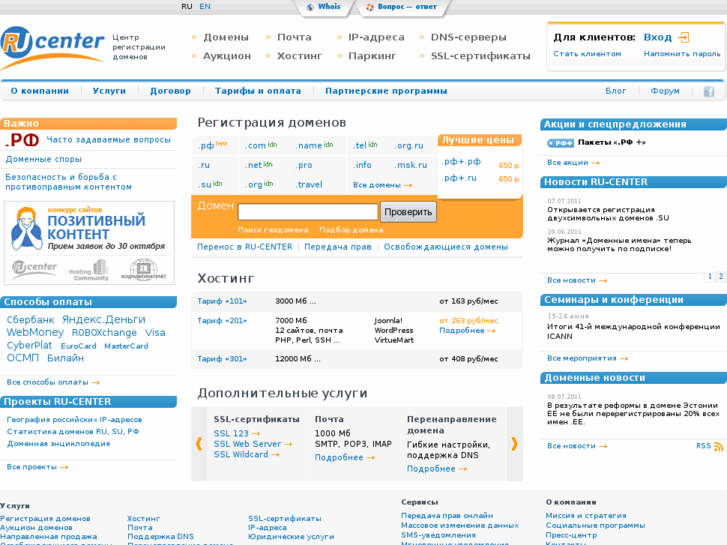
Task: Open the IP-адреса menu item
Action: coord(376,37)
